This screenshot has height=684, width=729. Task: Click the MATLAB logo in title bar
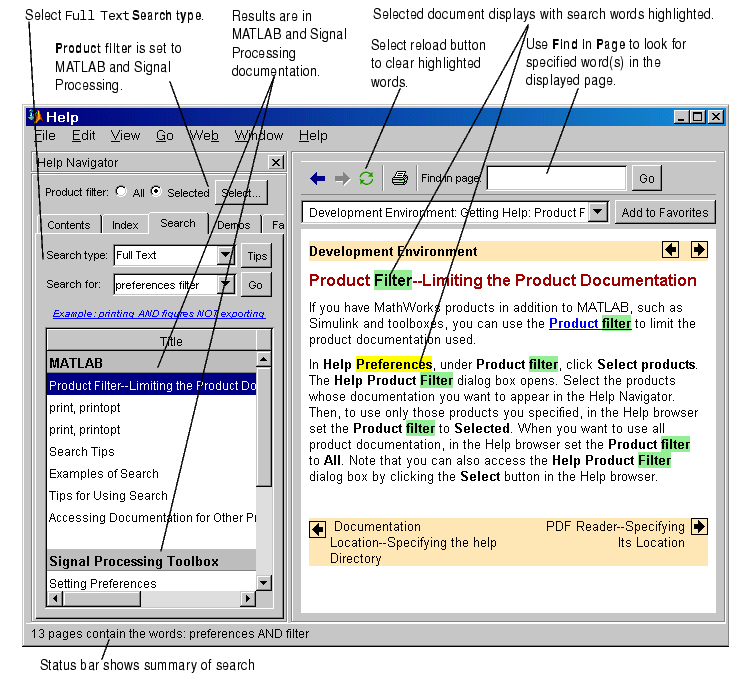[35, 116]
